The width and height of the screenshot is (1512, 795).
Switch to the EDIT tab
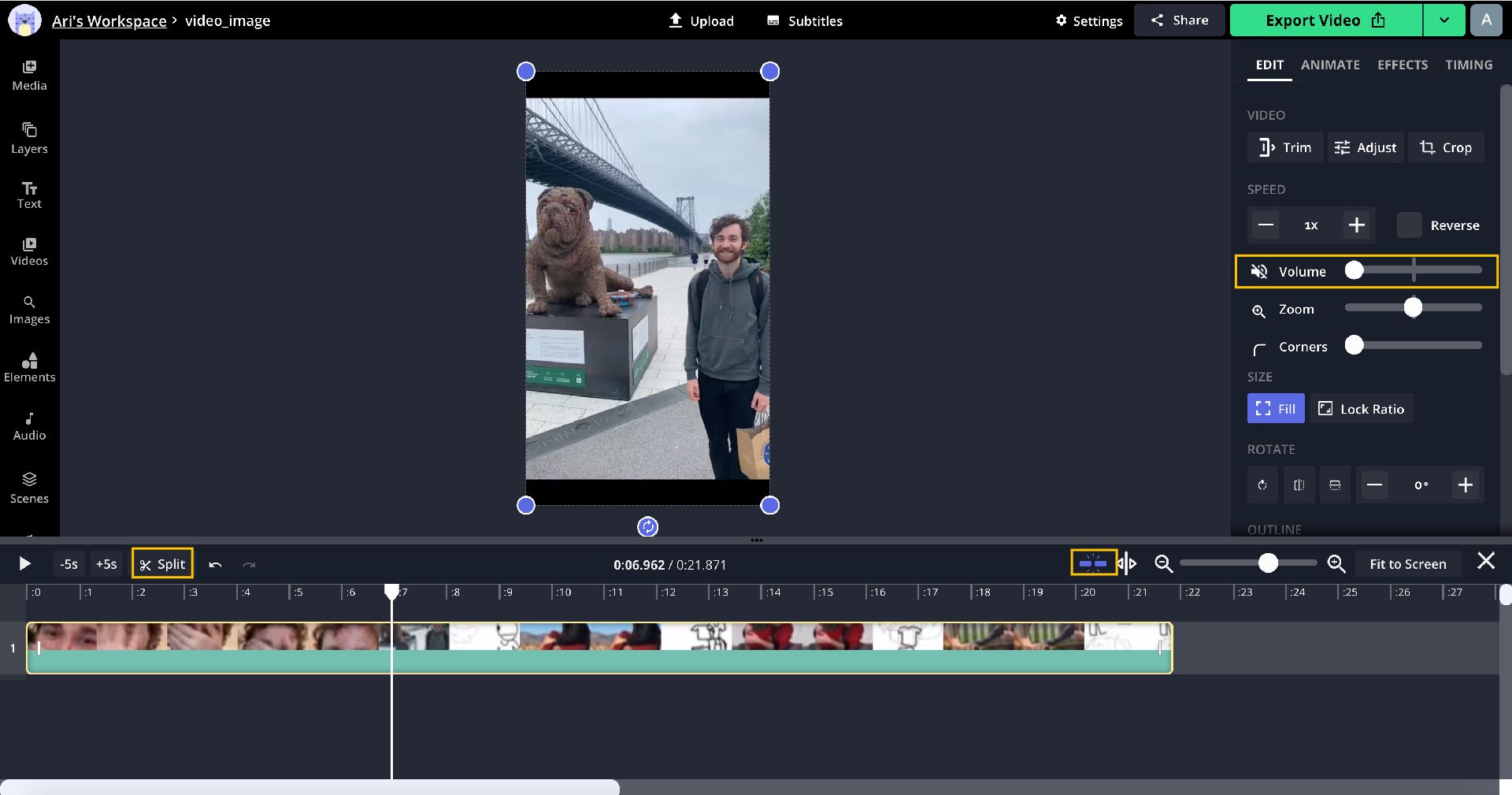tap(1269, 65)
